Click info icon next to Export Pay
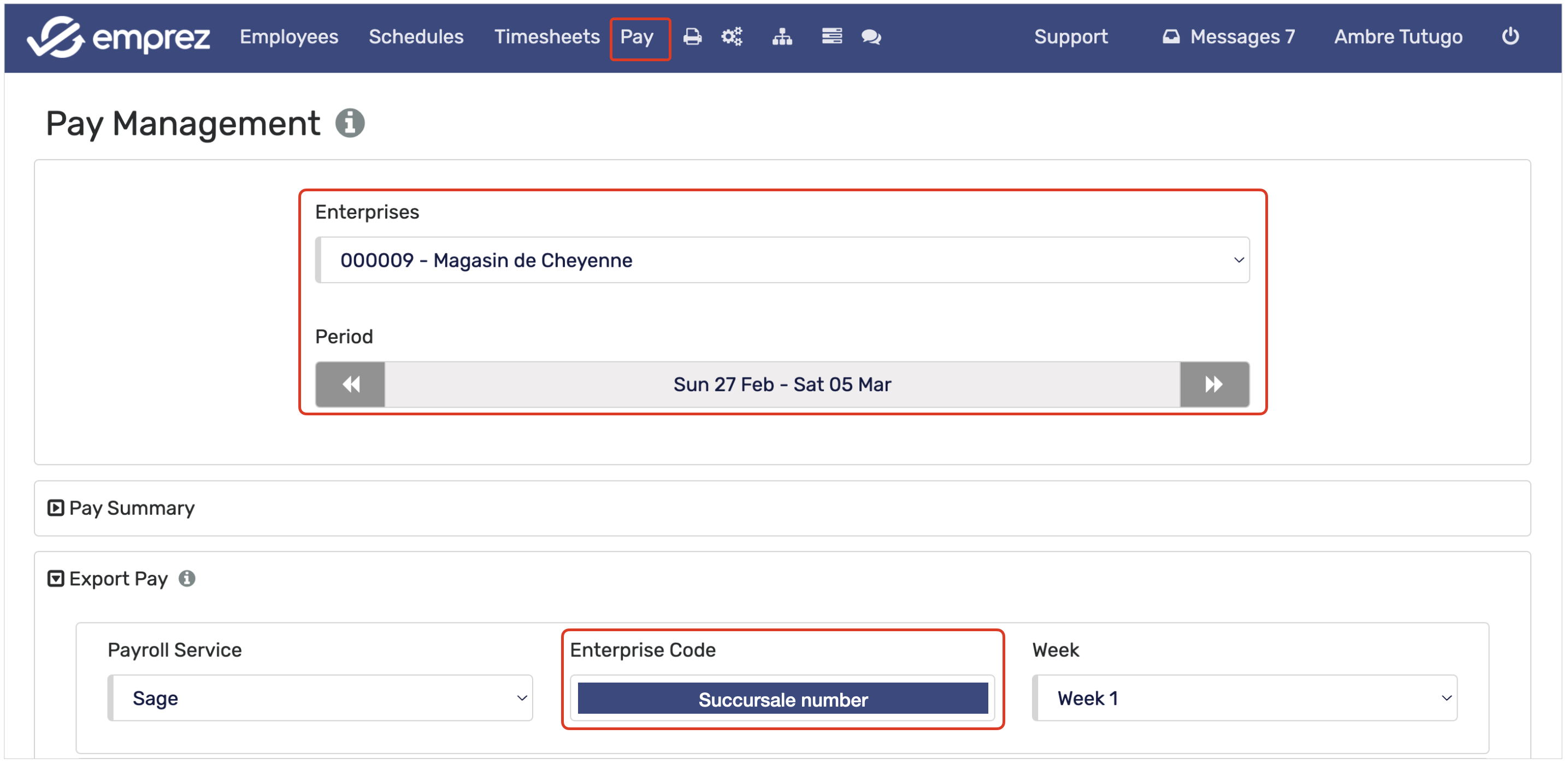The image size is (1568, 764). [187, 579]
